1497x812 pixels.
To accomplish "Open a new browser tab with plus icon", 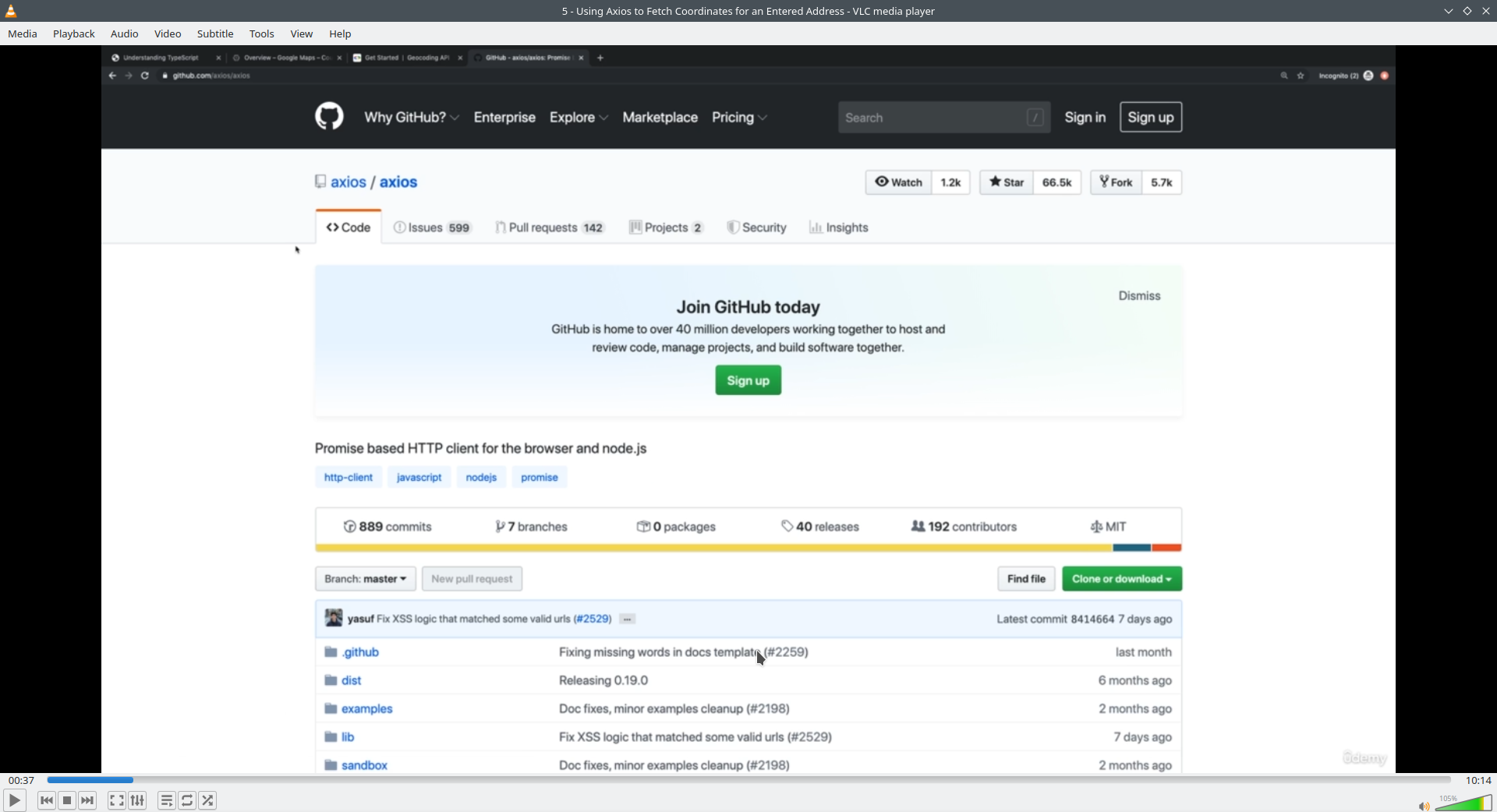I will pos(600,58).
